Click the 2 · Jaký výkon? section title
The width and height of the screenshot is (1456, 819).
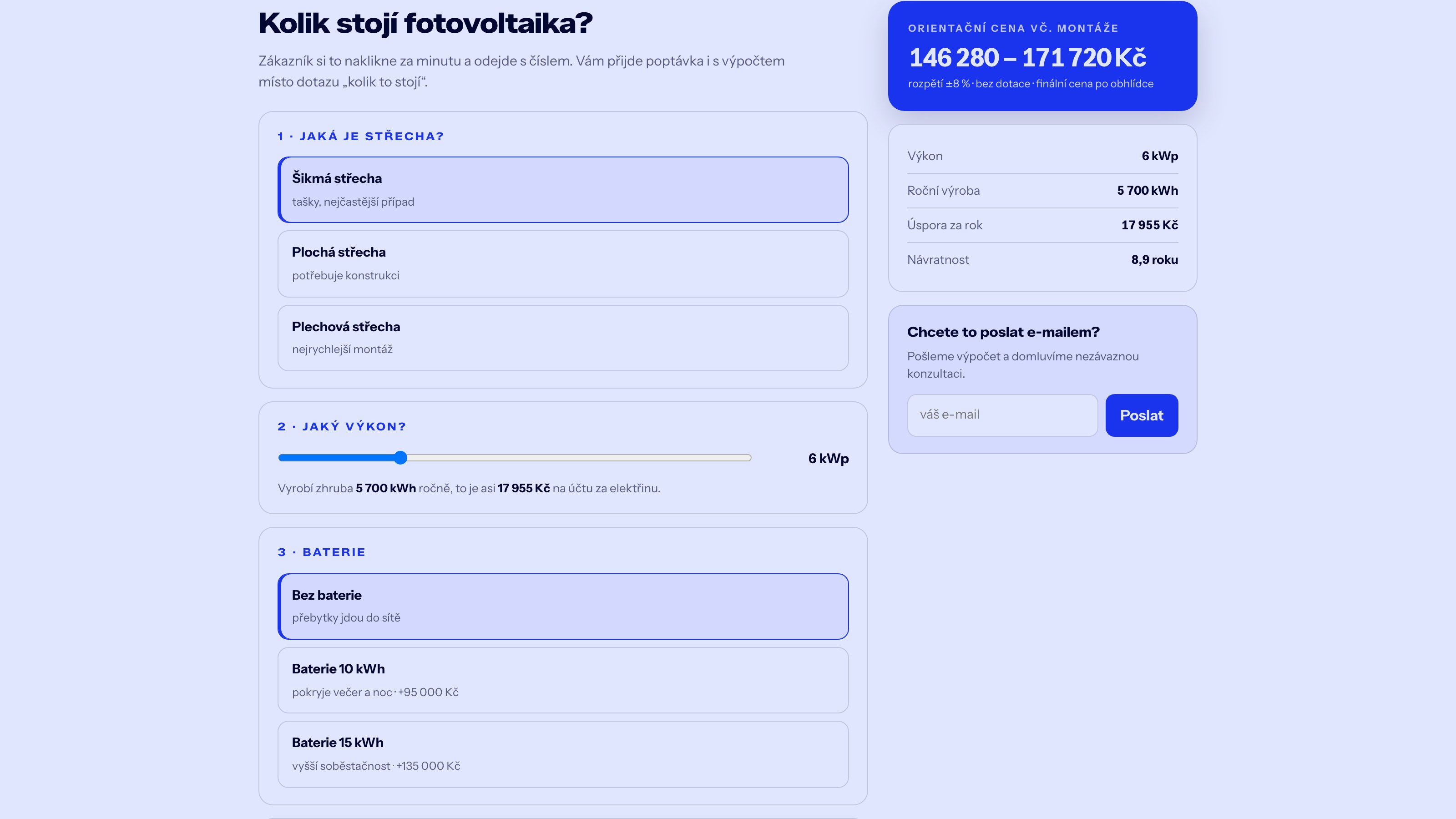point(342,427)
